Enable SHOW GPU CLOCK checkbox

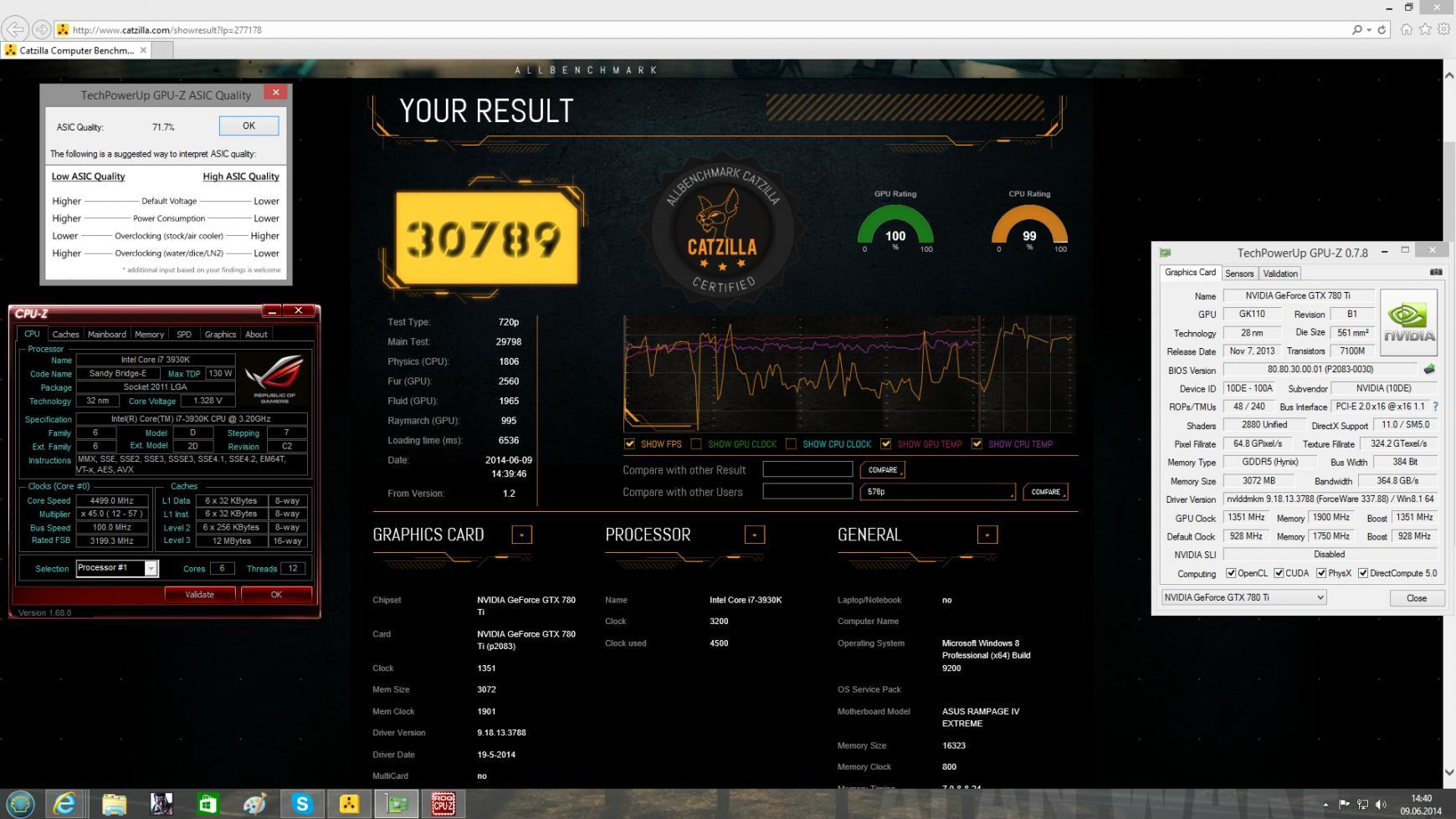coord(695,444)
